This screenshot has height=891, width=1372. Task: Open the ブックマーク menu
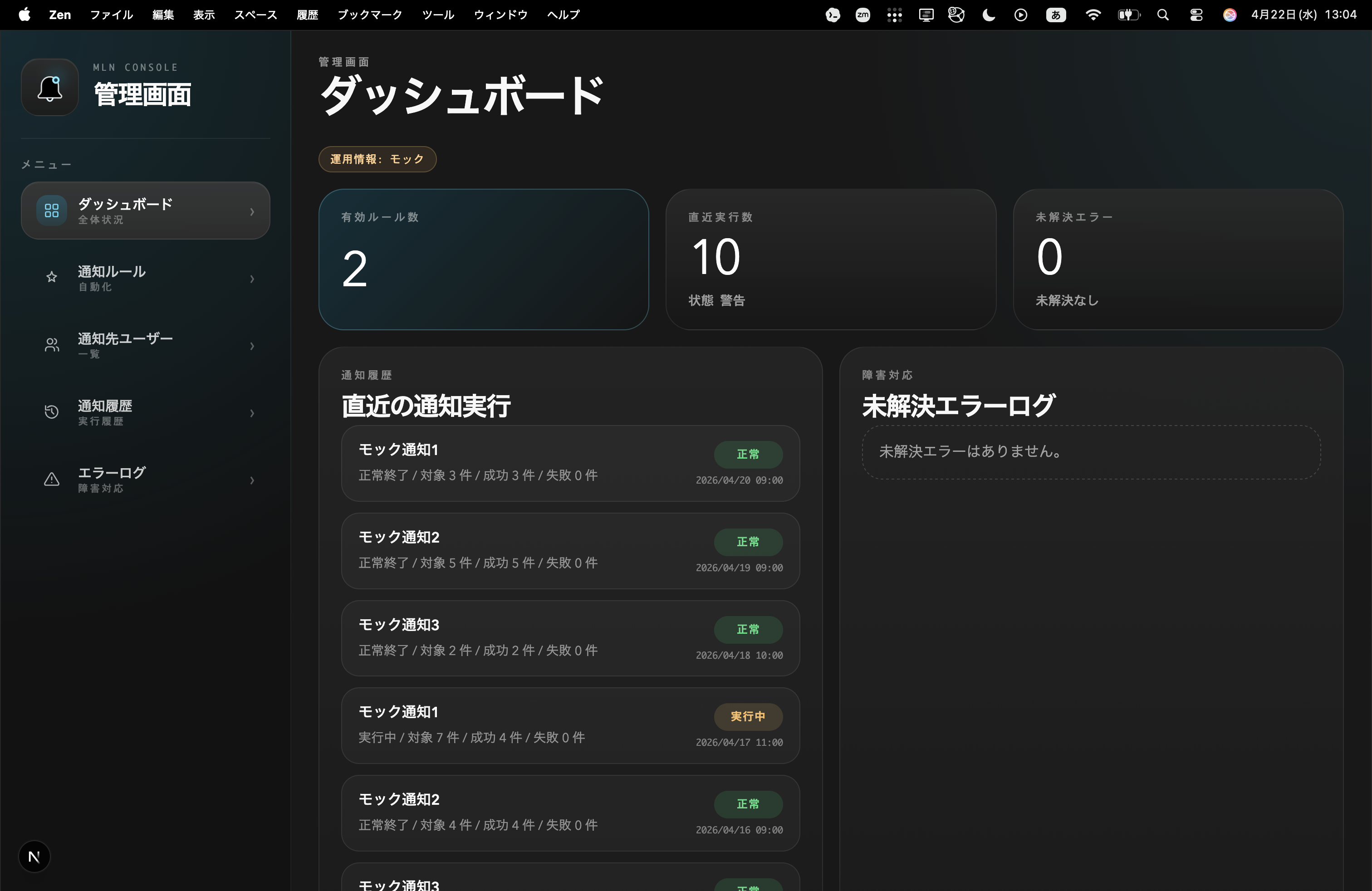click(369, 15)
